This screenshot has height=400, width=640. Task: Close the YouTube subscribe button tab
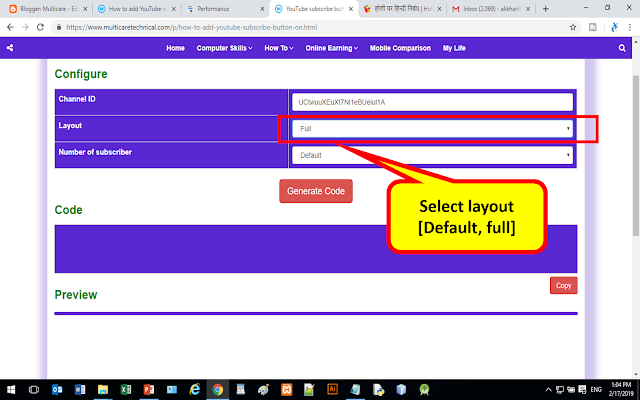(x=351, y=9)
